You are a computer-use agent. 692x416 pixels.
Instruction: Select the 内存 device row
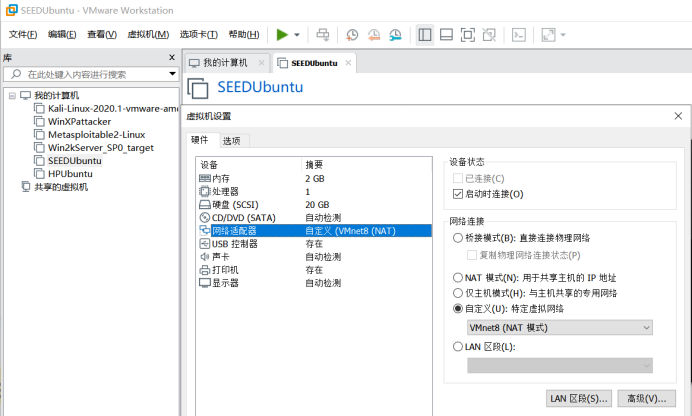click(x=314, y=178)
